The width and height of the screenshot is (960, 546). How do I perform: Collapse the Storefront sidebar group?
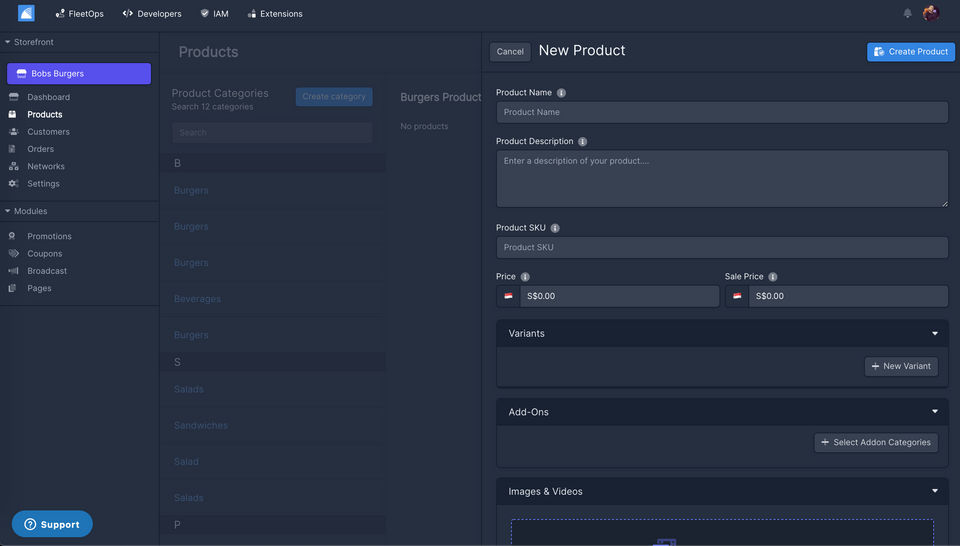(x=8, y=42)
